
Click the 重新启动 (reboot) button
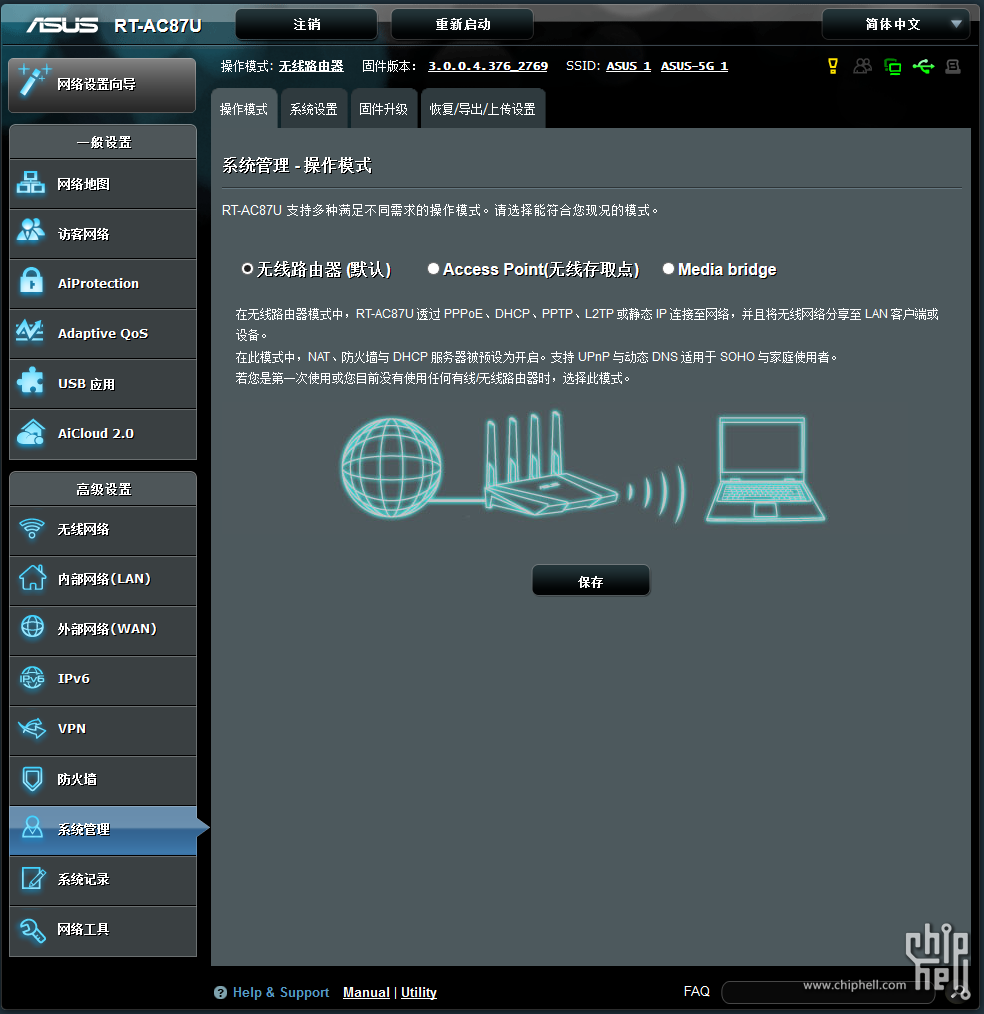point(462,25)
